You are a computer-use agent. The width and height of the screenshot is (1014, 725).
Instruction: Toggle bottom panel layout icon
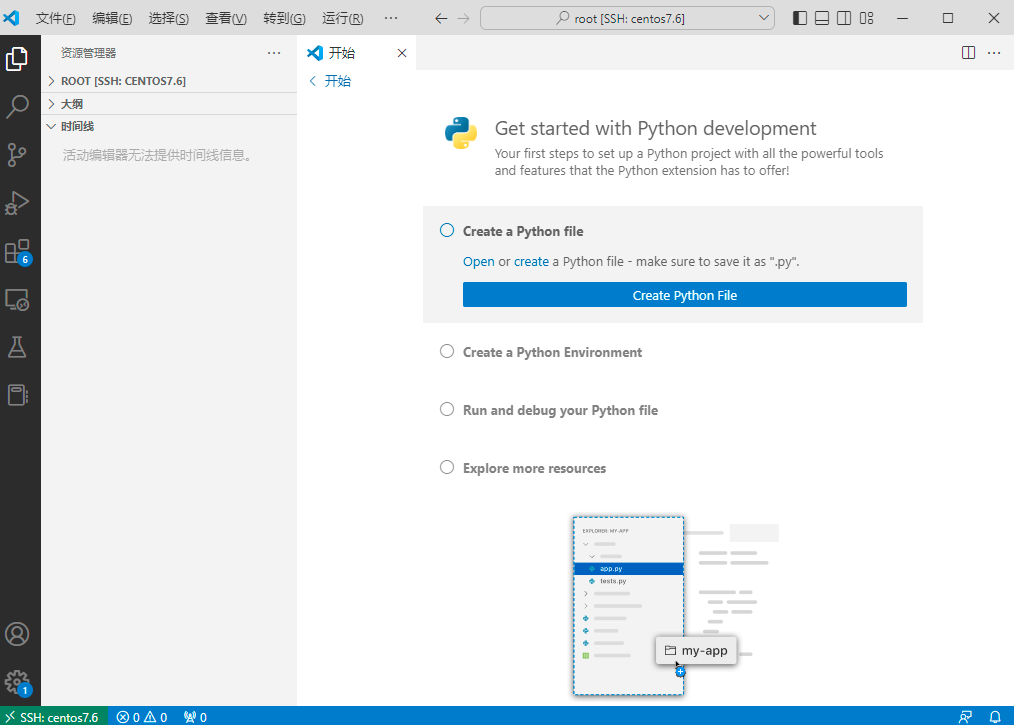[822, 18]
